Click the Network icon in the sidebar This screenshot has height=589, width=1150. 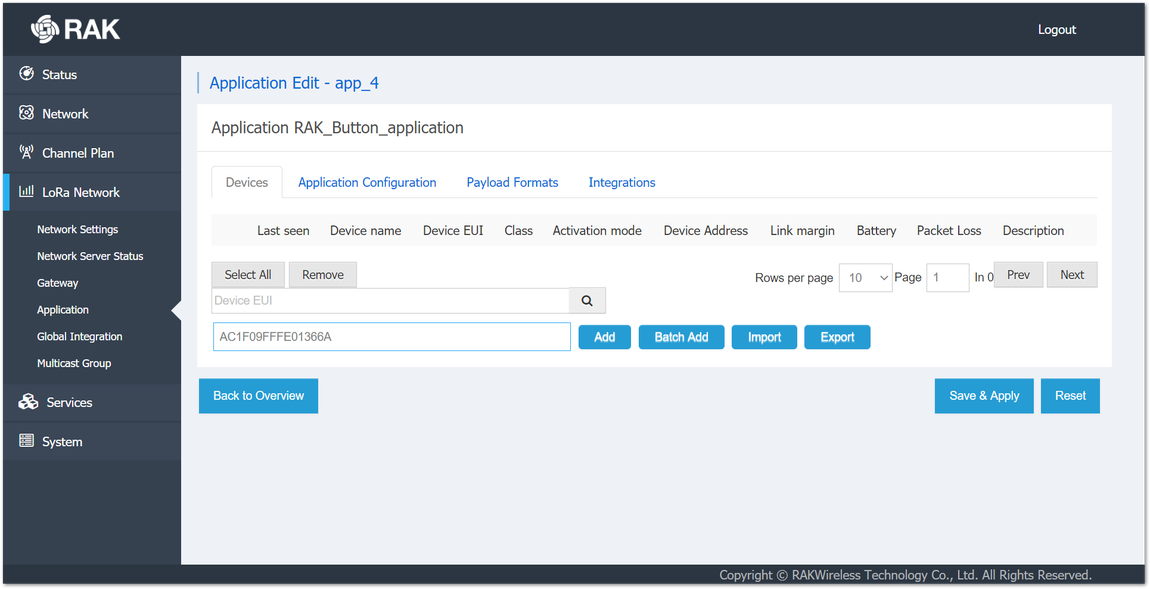[26, 113]
